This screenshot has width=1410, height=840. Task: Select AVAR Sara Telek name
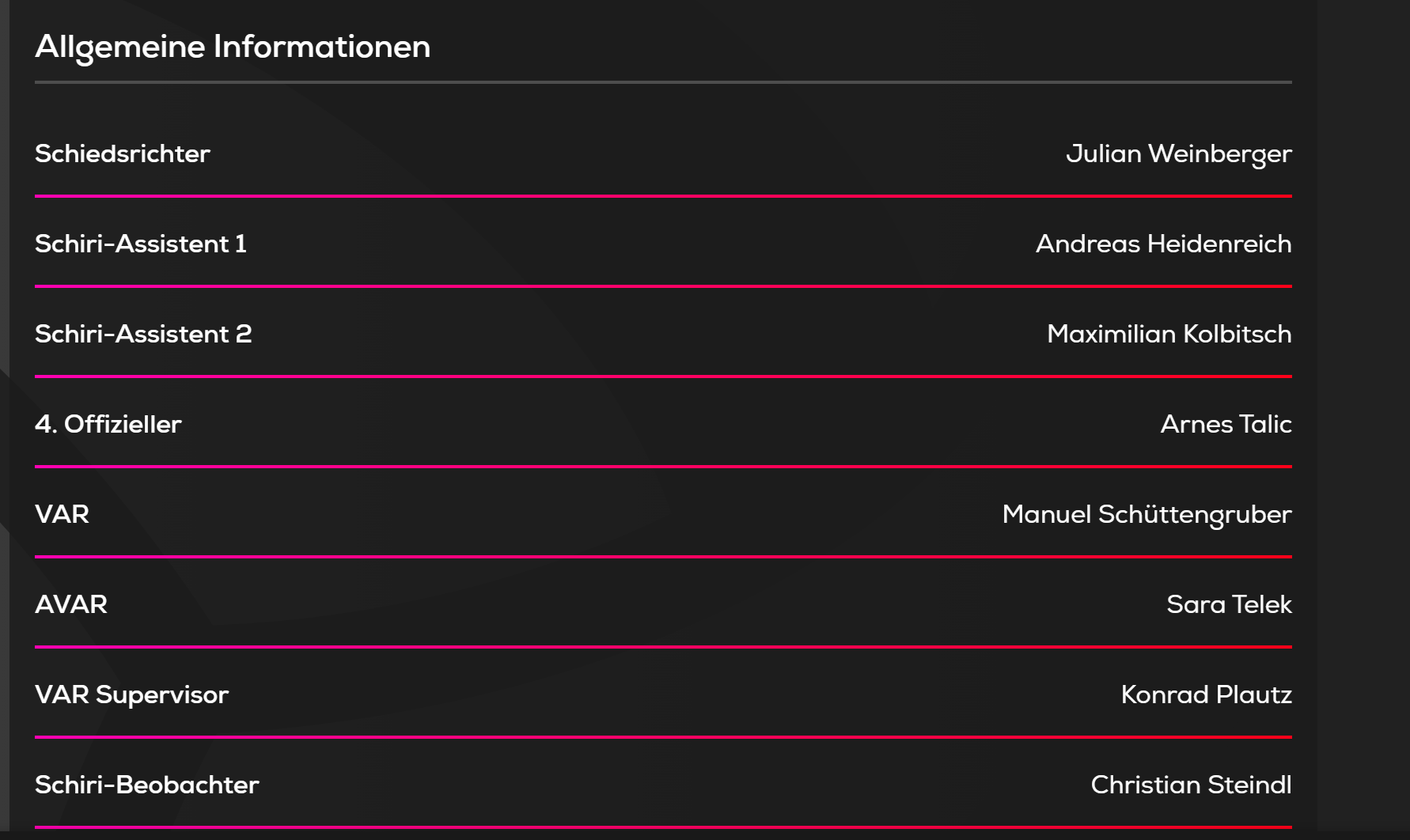(x=1230, y=604)
